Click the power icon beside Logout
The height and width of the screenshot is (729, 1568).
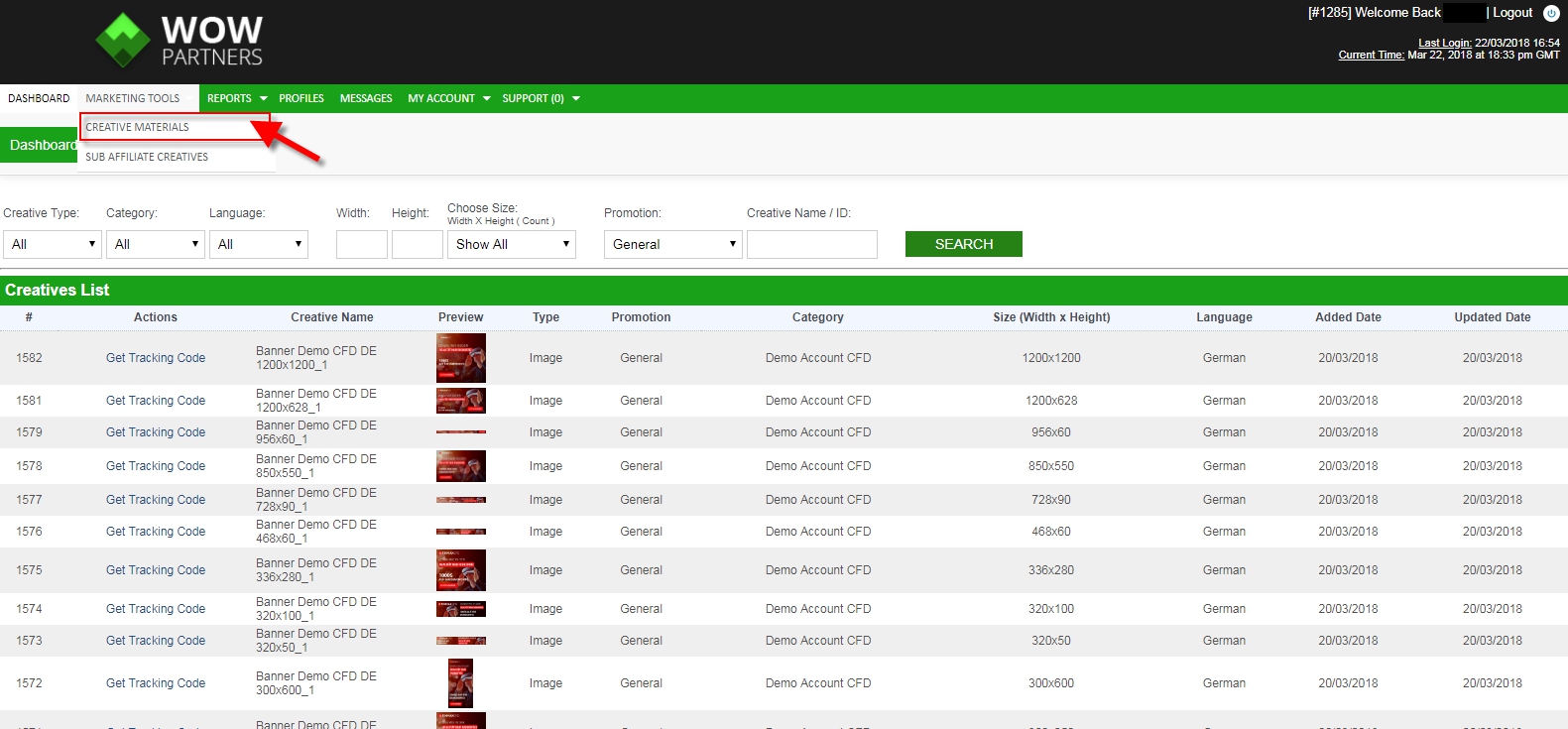tap(1550, 13)
